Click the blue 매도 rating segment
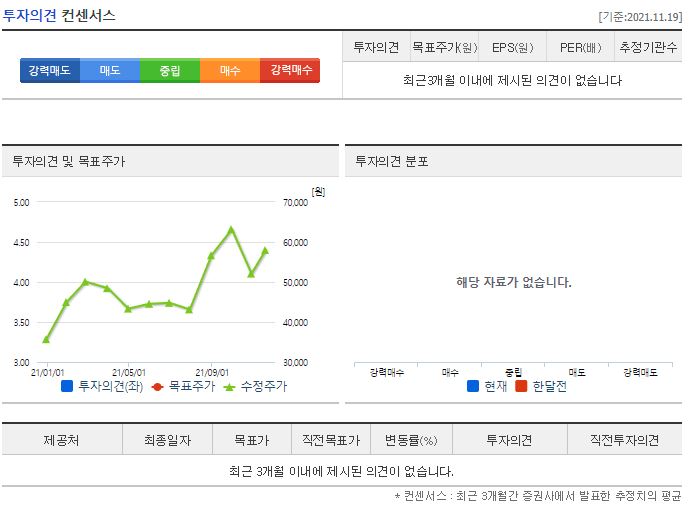Viewport: 691px width, 518px height. [110, 71]
